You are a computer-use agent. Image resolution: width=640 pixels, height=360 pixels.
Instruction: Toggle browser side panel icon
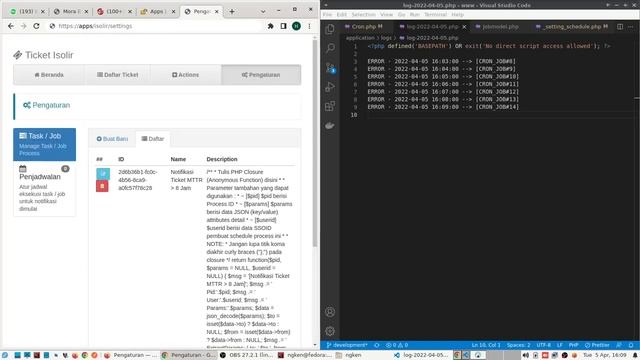[283, 26]
